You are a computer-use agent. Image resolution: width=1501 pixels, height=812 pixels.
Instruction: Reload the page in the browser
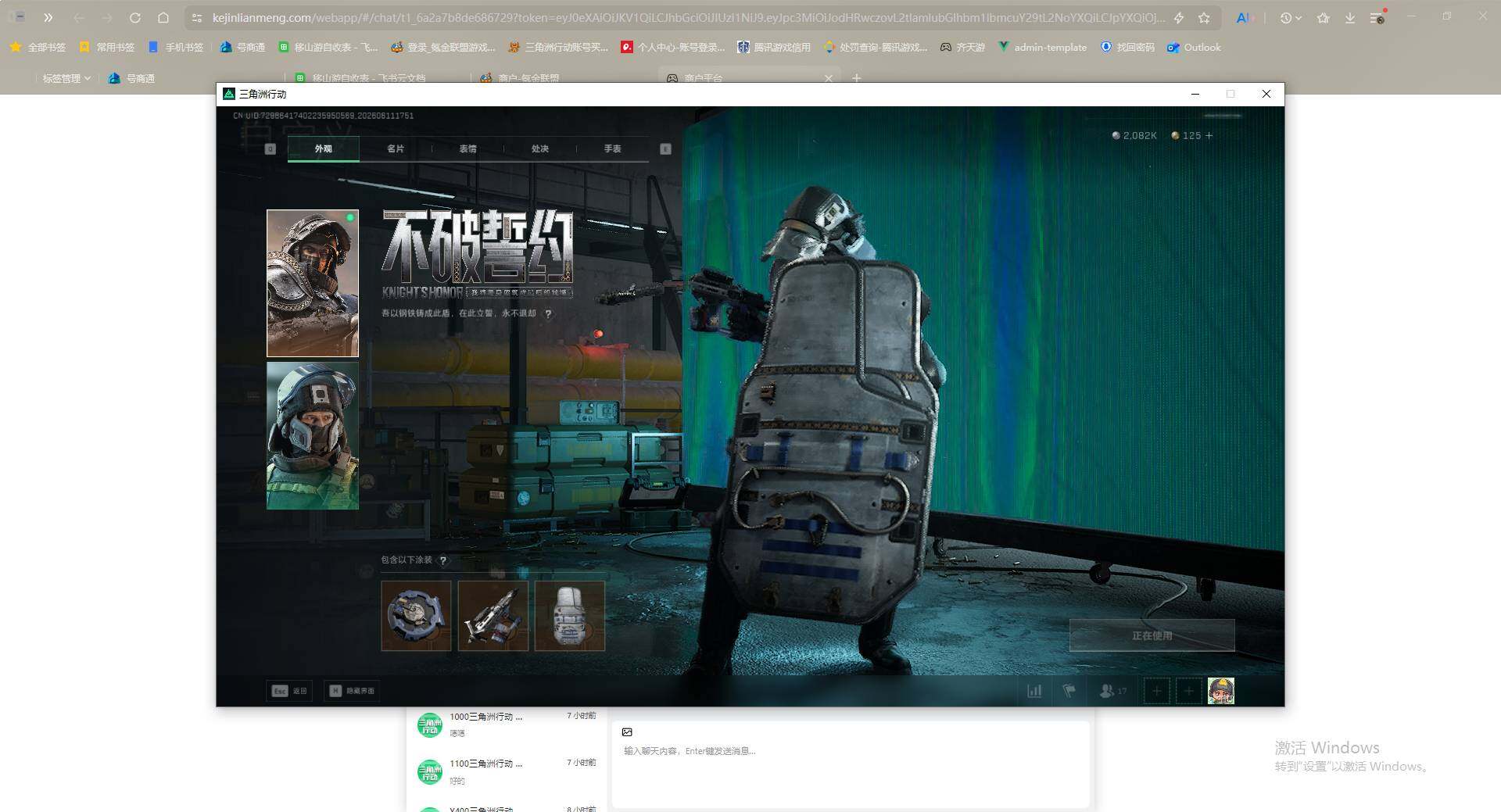tap(135, 17)
